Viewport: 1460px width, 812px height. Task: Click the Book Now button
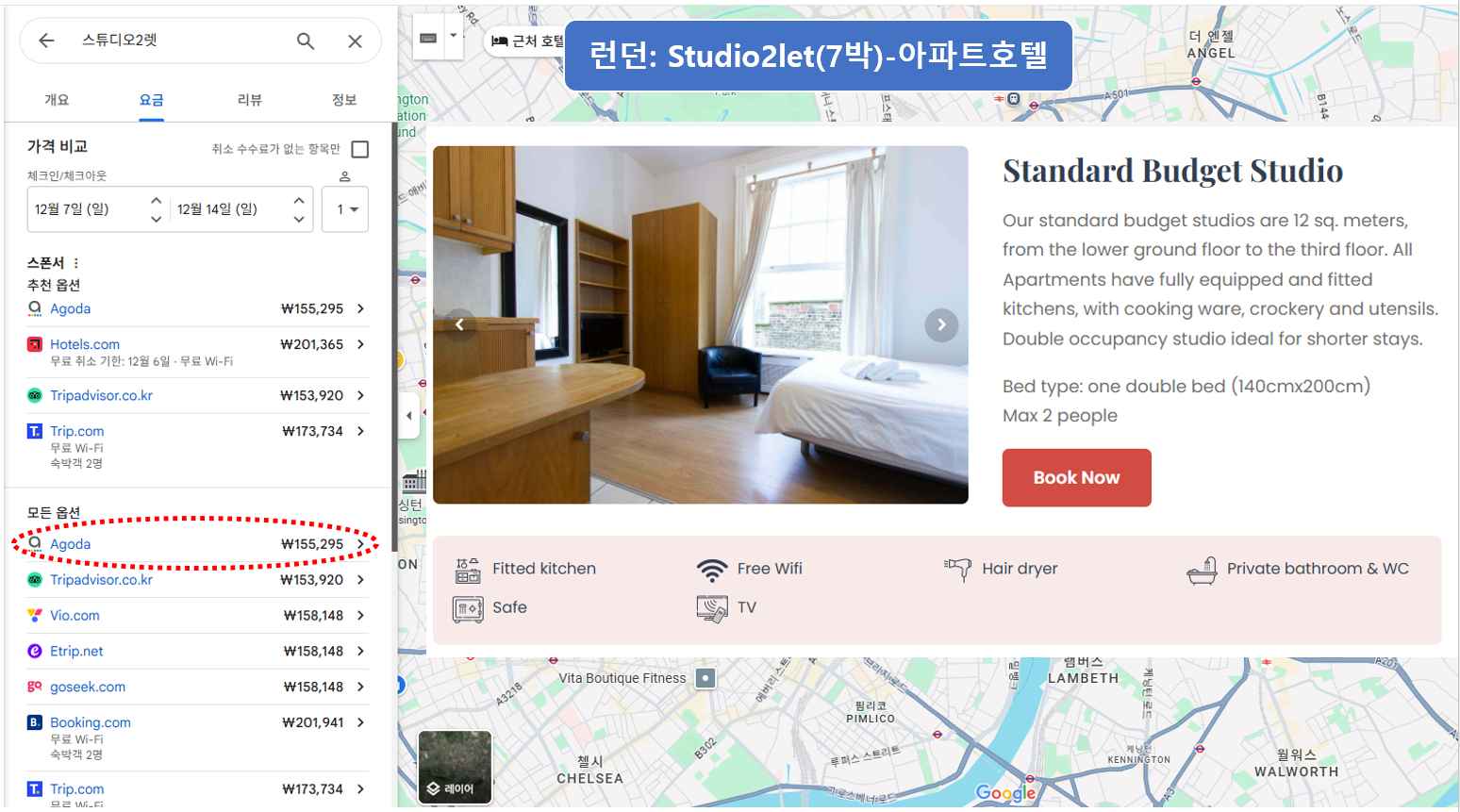(x=1076, y=478)
